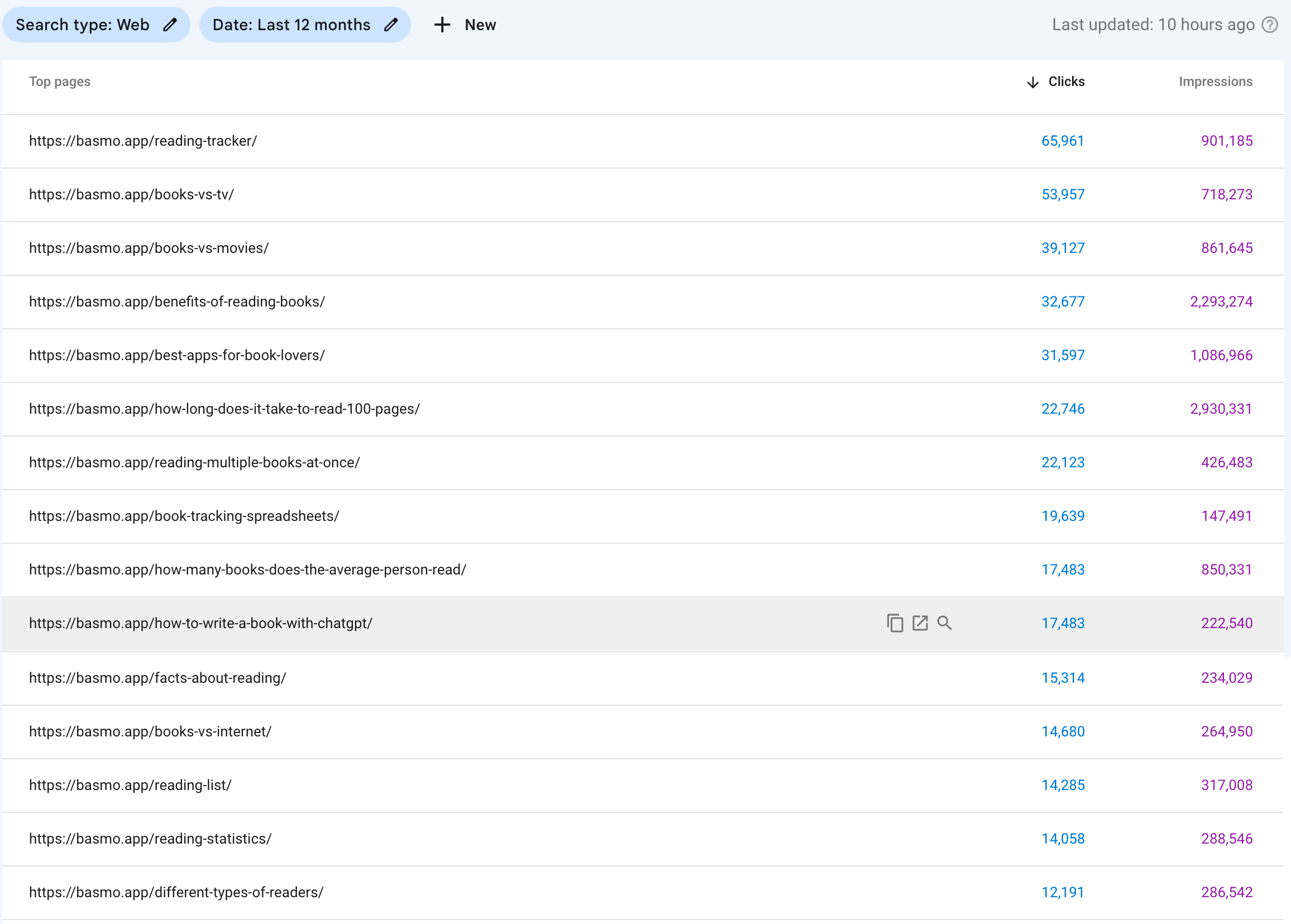This screenshot has height=924, width=1291.
Task: Open how-to-write-a-book-with-chatgpt page in new tab
Action: pyautogui.click(x=920, y=623)
